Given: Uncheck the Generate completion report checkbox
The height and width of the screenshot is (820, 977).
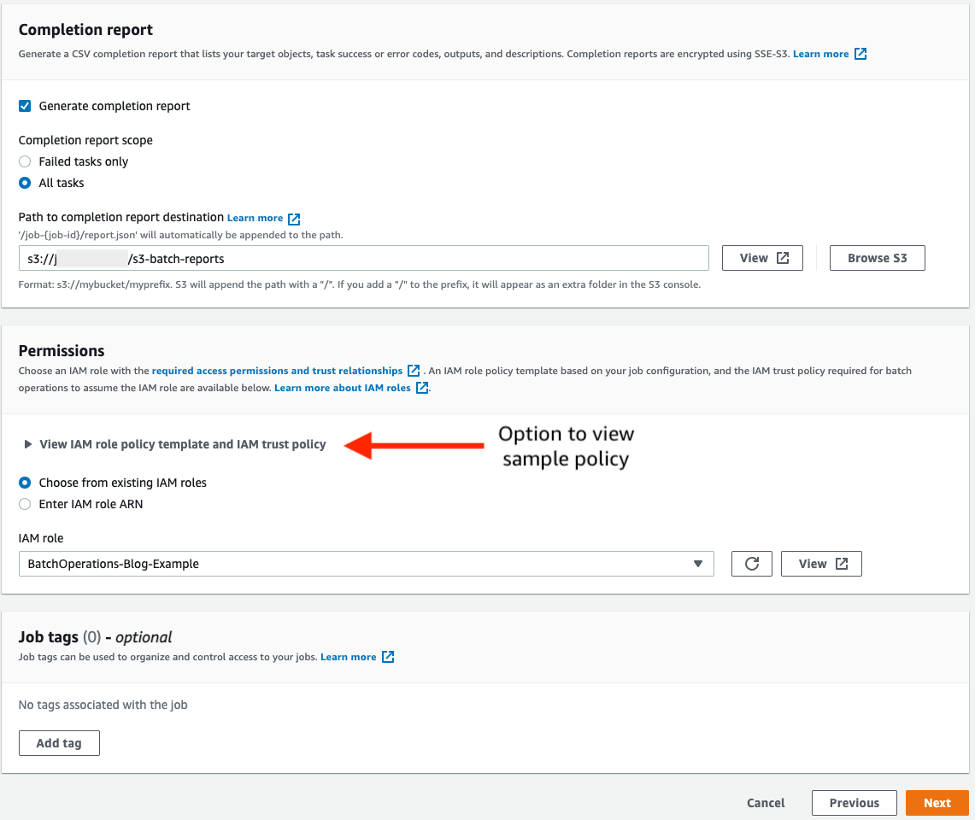Looking at the screenshot, I should click(x=25, y=105).
